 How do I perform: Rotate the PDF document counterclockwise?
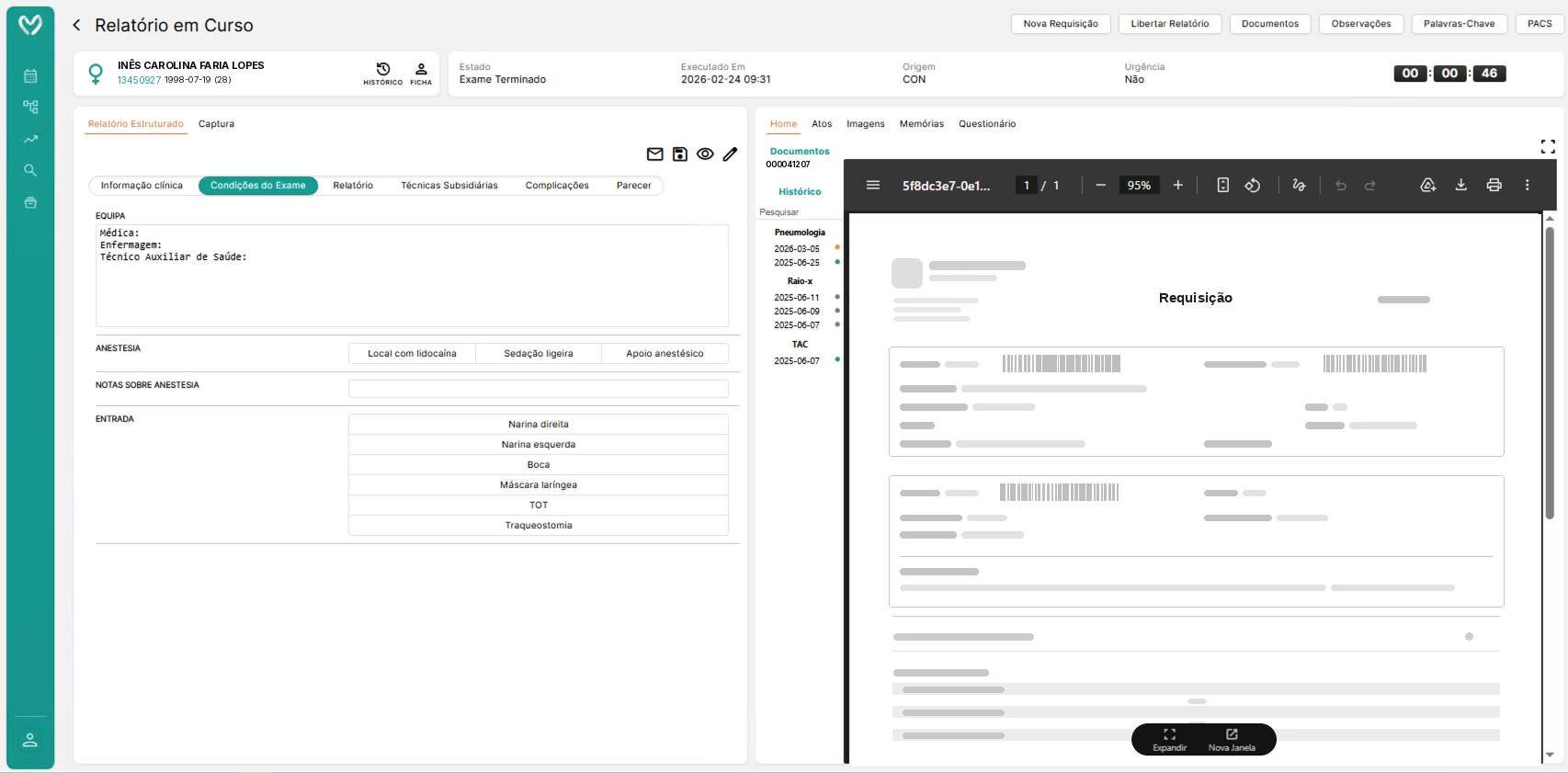[x=1253, y=185]
